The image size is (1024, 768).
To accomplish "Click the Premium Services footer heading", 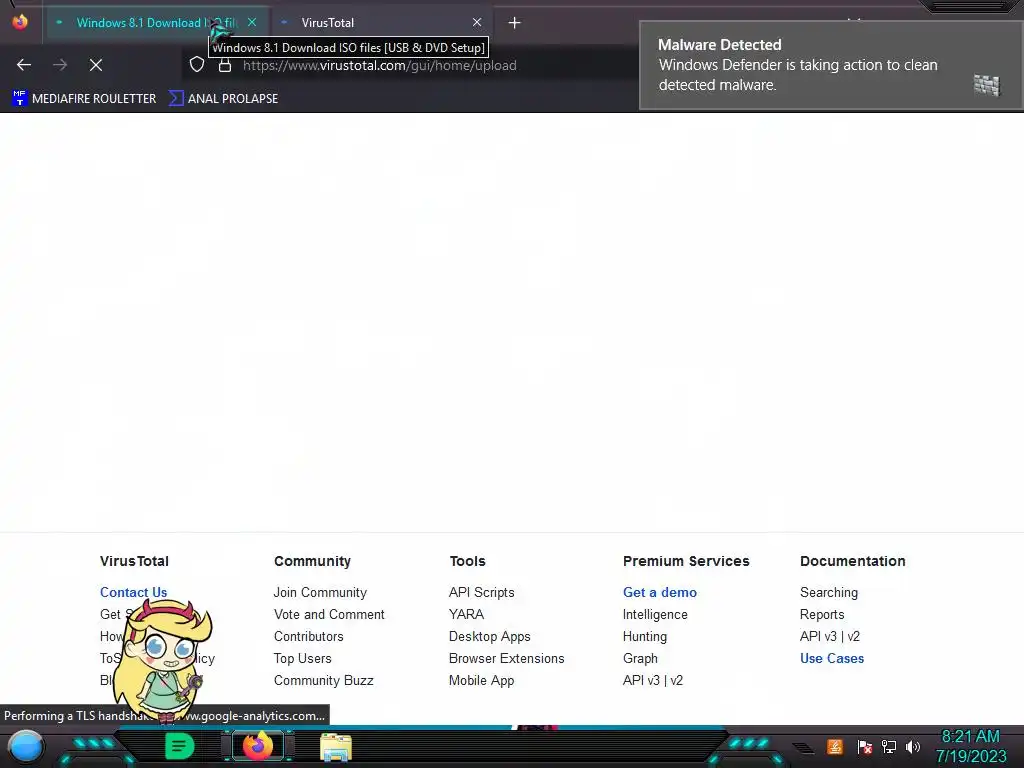I will [x=686, y=561].
